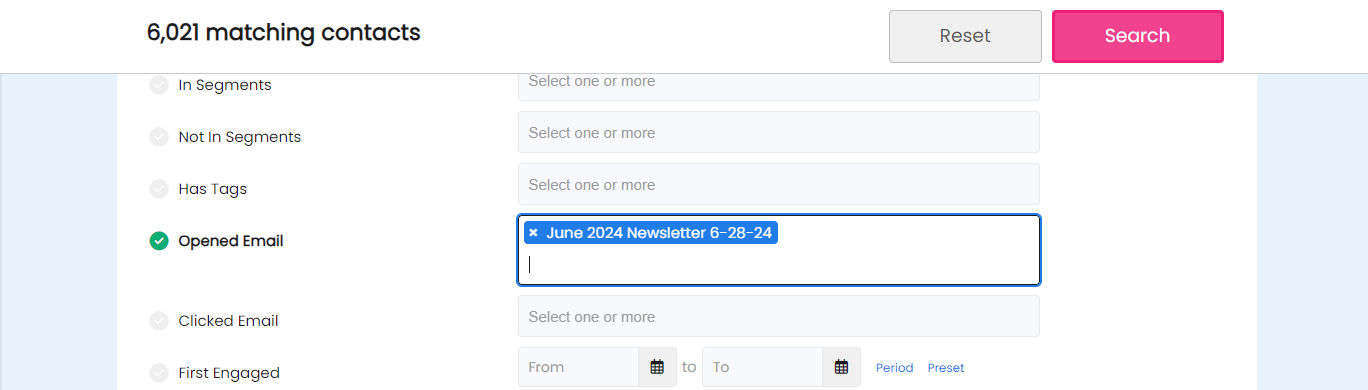Remove the June 2024 Newsletter tag
Image resolution: width=1368 pixels, height=390 pixels.
[533, 233]
